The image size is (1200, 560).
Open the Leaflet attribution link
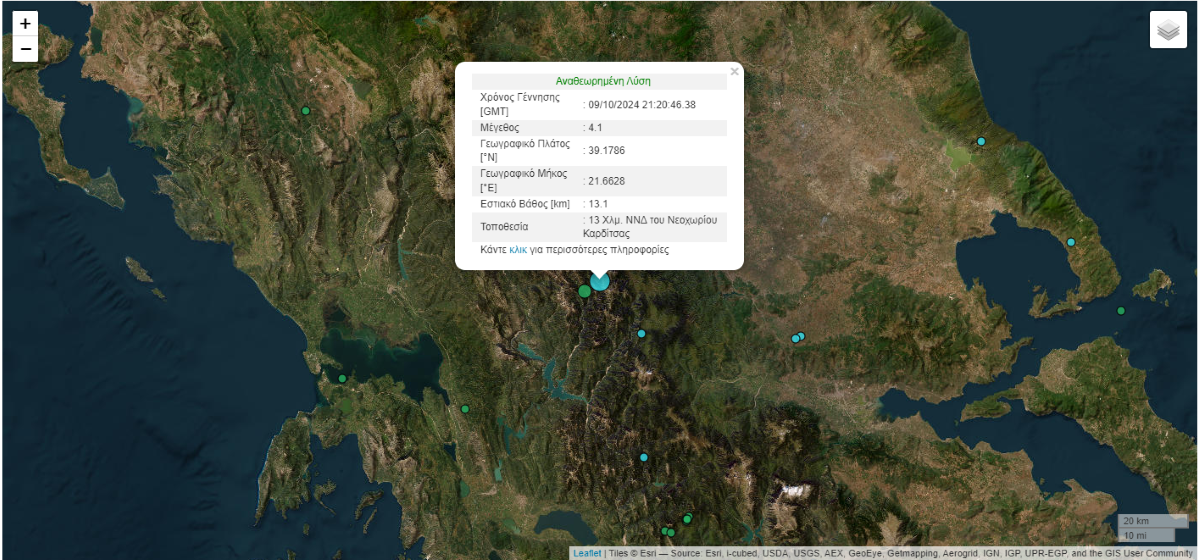click(x=587, y=553)
